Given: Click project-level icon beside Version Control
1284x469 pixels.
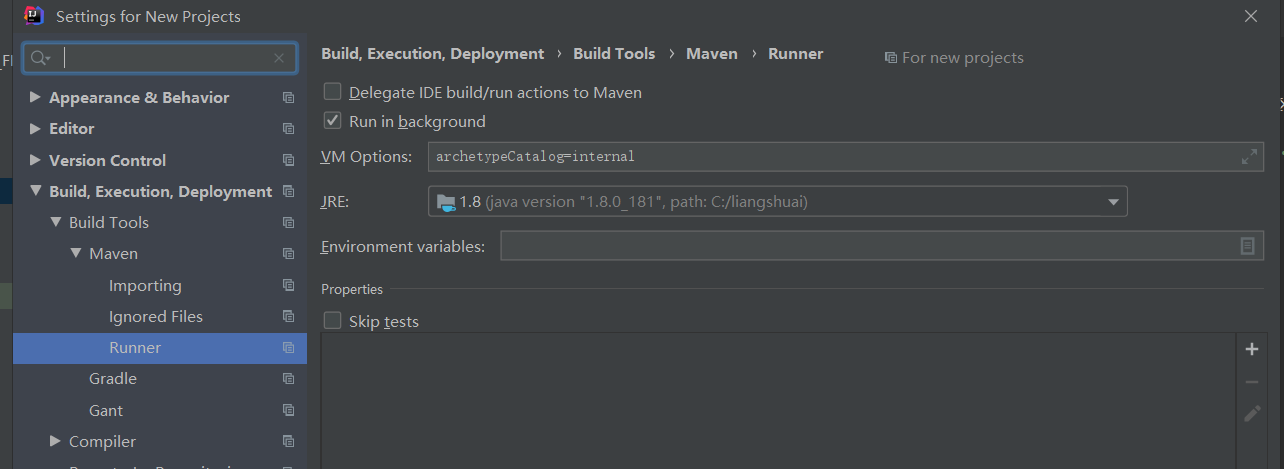Looking at the screenshot, I should [x=288, y=161].
